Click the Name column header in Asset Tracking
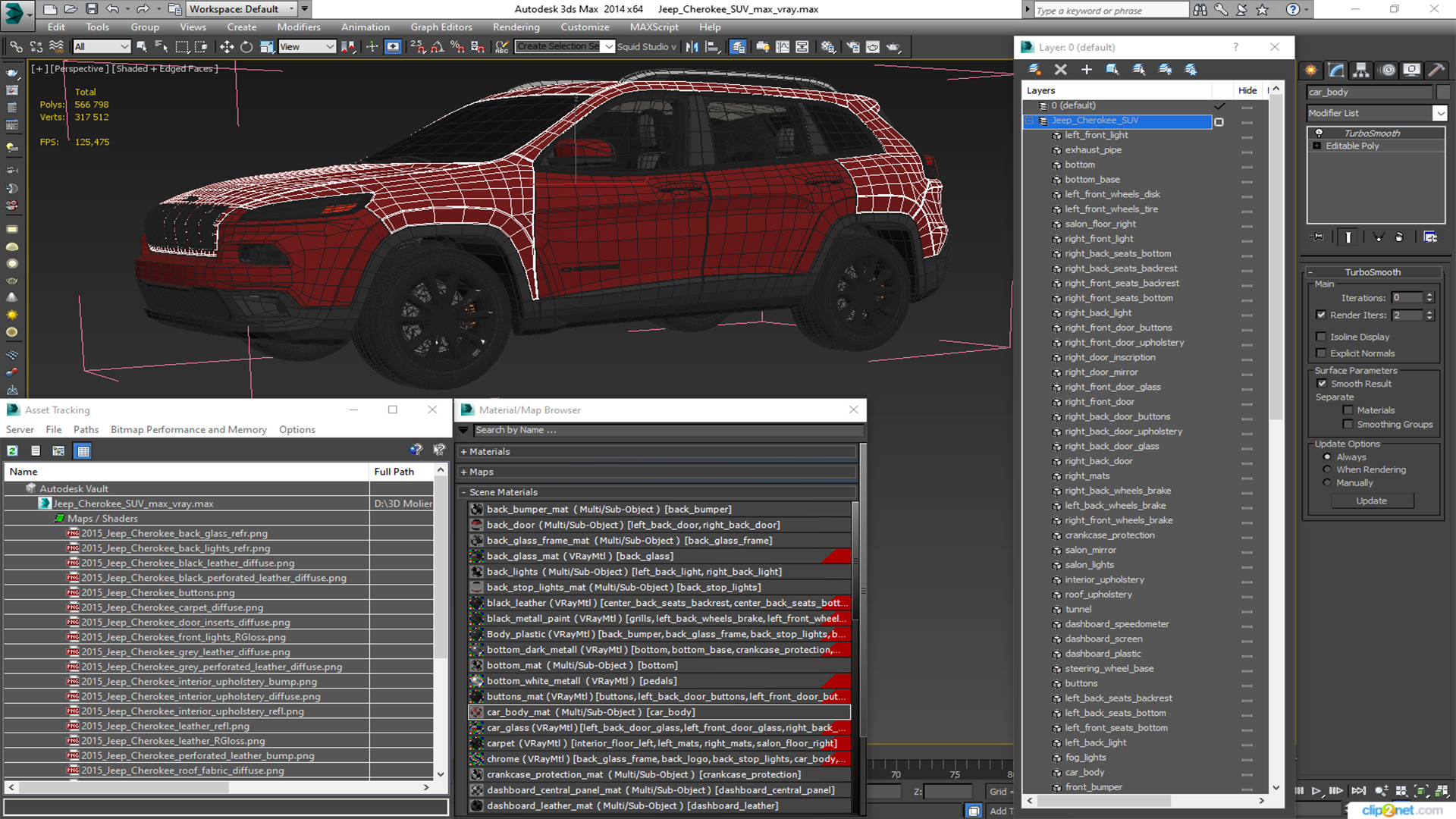The image size is (1456, 819). tap(187, 472)
